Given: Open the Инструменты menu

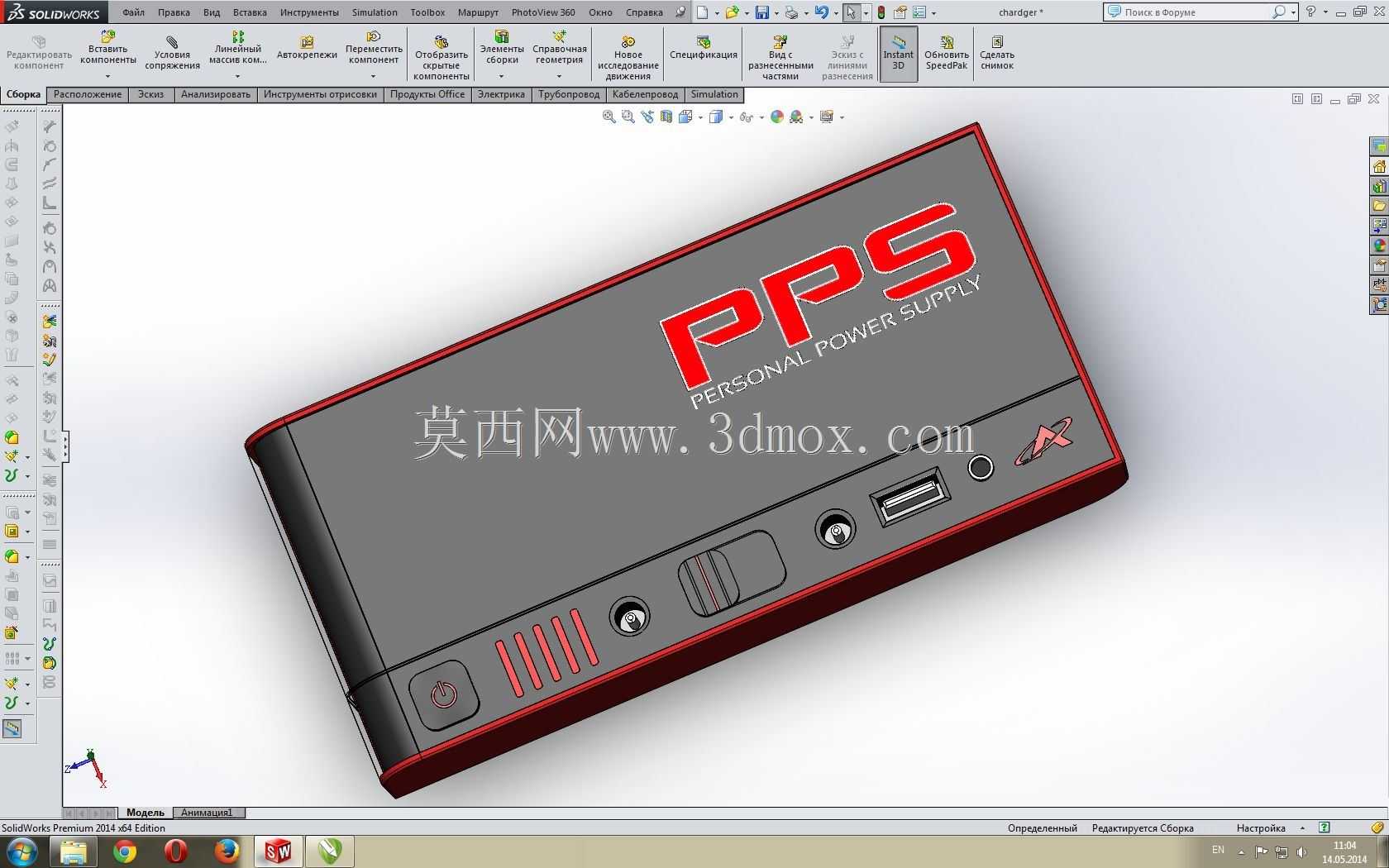Looking at the screenshot, I should click(x=309, y=12).
